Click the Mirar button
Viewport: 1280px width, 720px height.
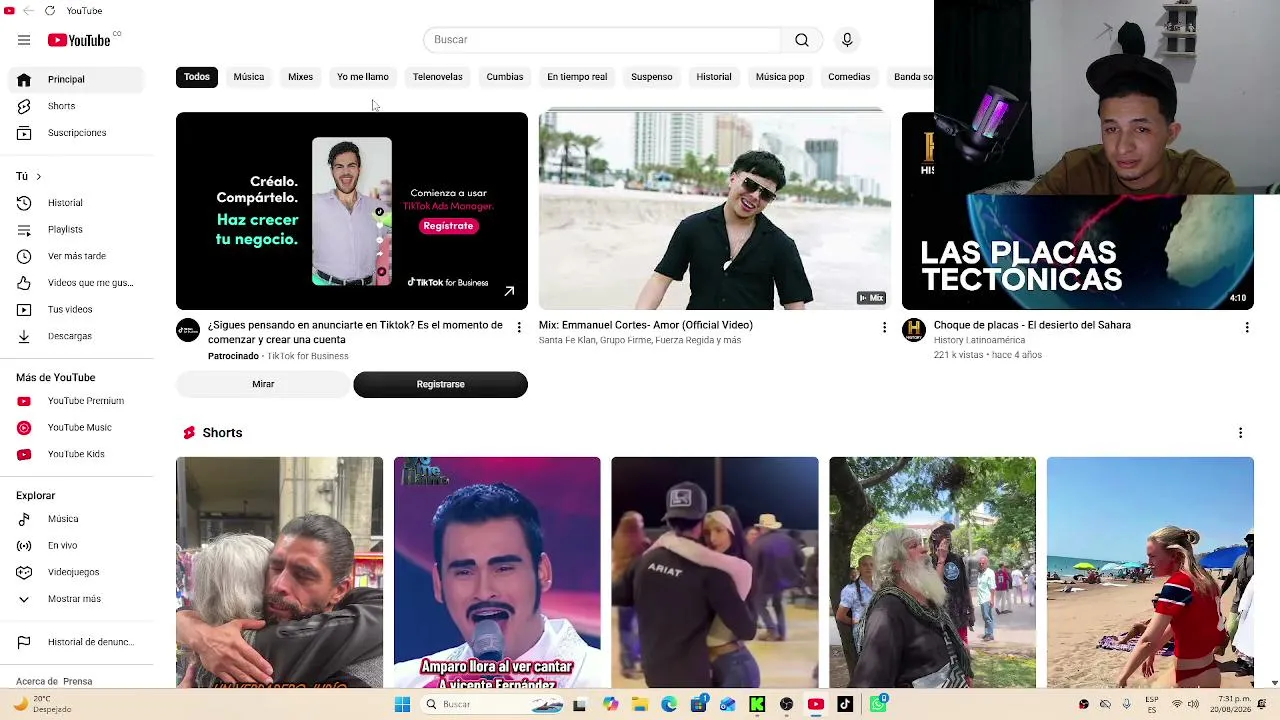[x=263, y=384]
